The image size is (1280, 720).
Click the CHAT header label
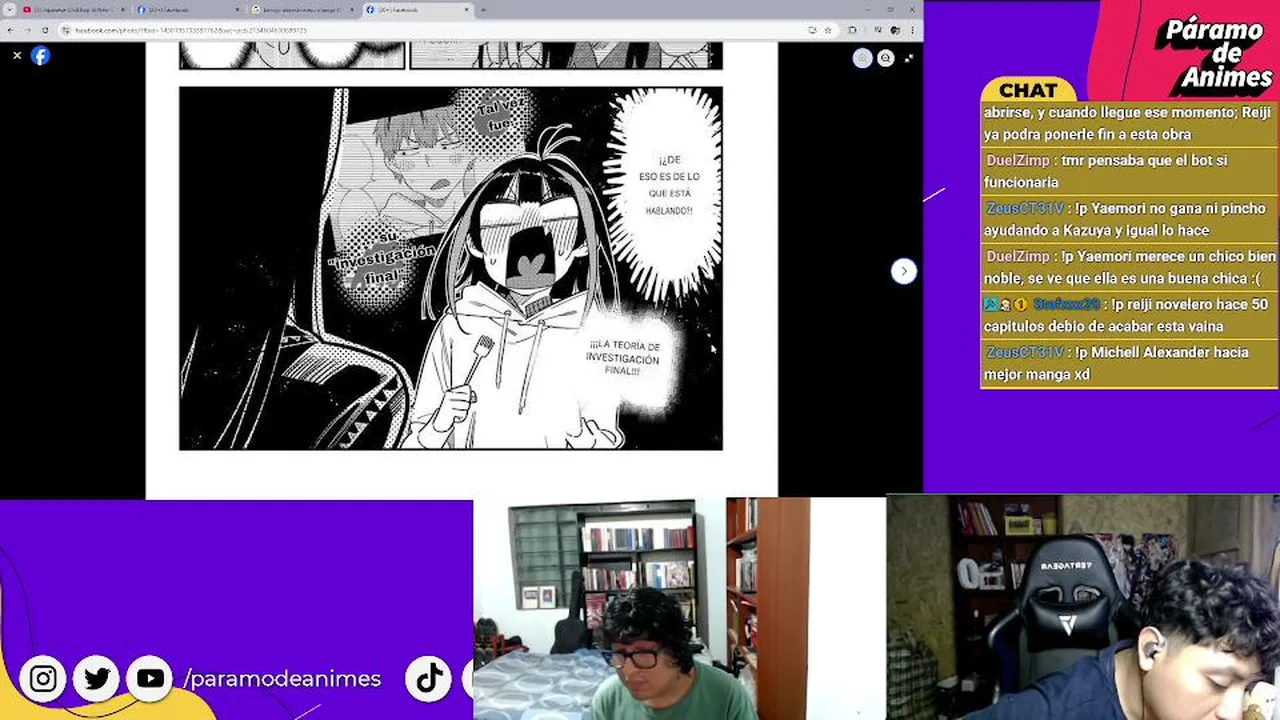point(1028,91)
